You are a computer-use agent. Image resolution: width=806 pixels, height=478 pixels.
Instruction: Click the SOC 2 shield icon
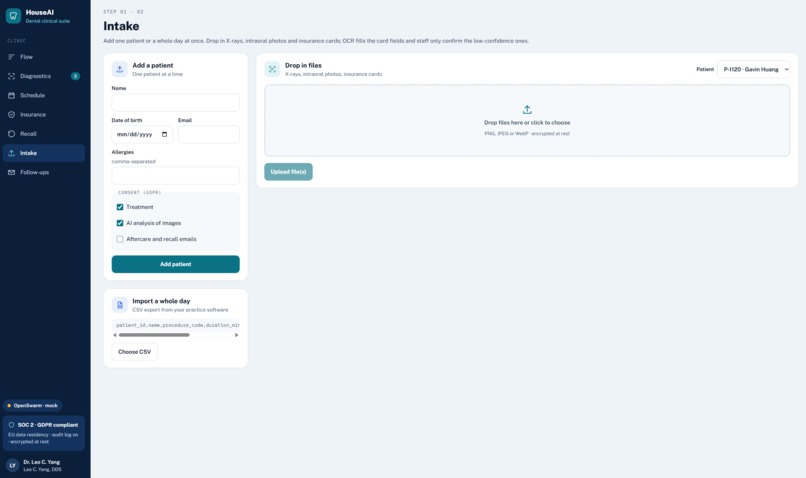[x=11, y=425]
